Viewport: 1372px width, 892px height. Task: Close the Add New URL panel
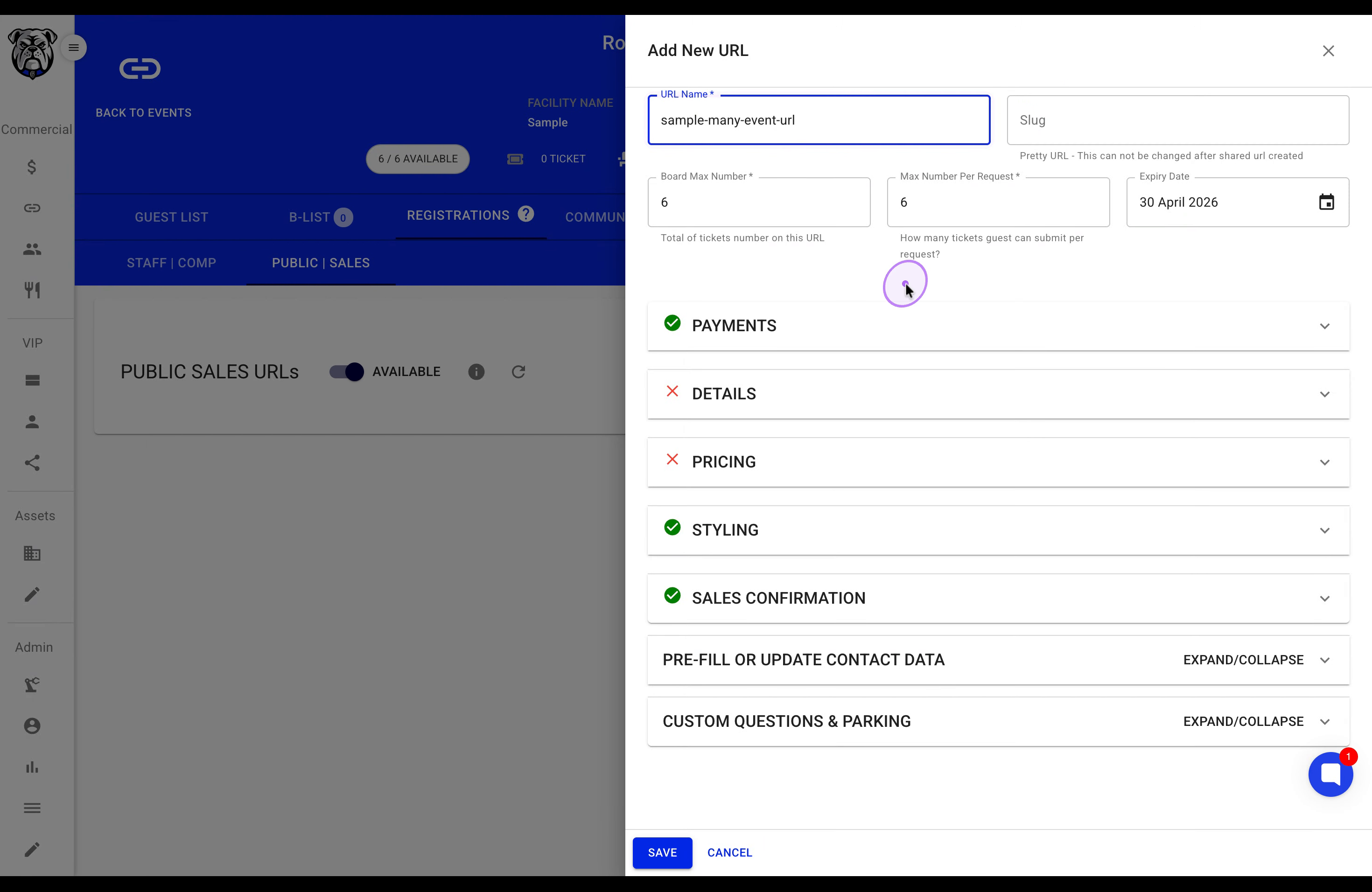tap(1328, 51)
